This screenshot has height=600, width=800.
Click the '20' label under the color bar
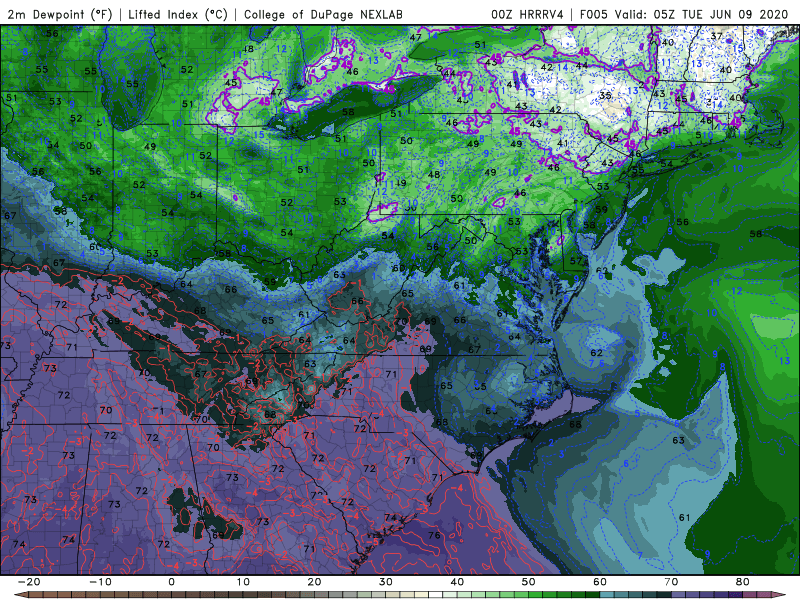click(x=314, y=582)
